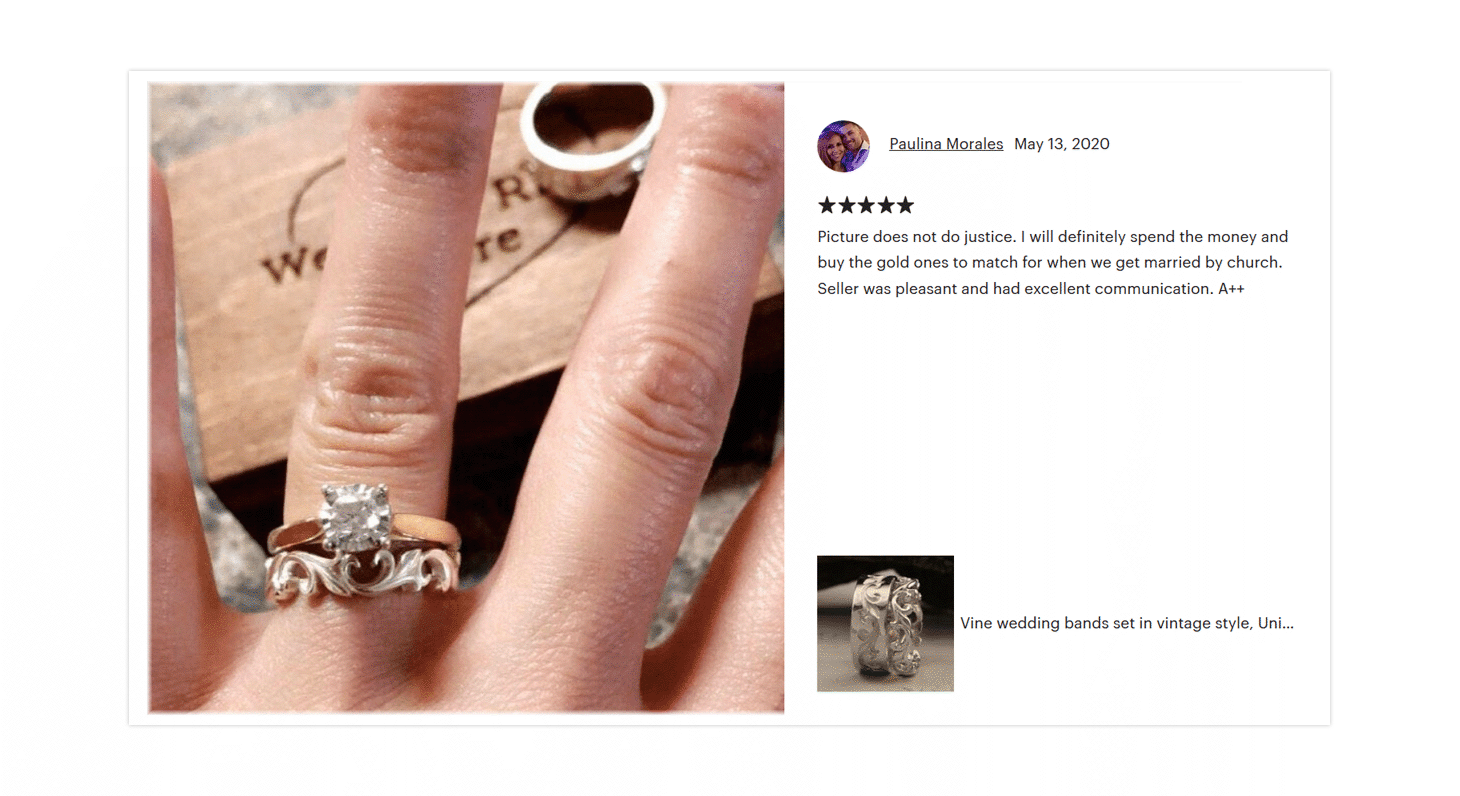
Task: Click the Paulina Morales reviewer name link
Action: pyautogui.click(x=946, y=144)
